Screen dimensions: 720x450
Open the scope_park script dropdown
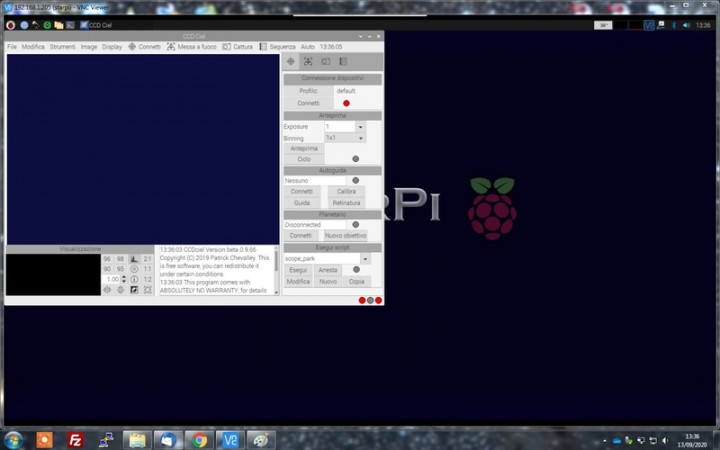click(365, 258)
